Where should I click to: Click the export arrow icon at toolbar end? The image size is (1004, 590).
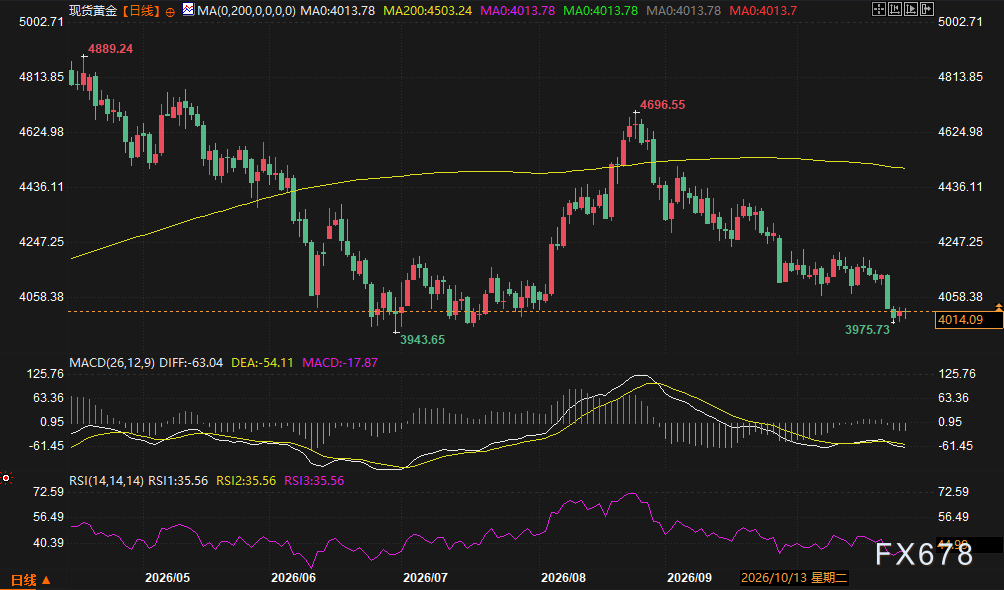click(x=927, y=9)
